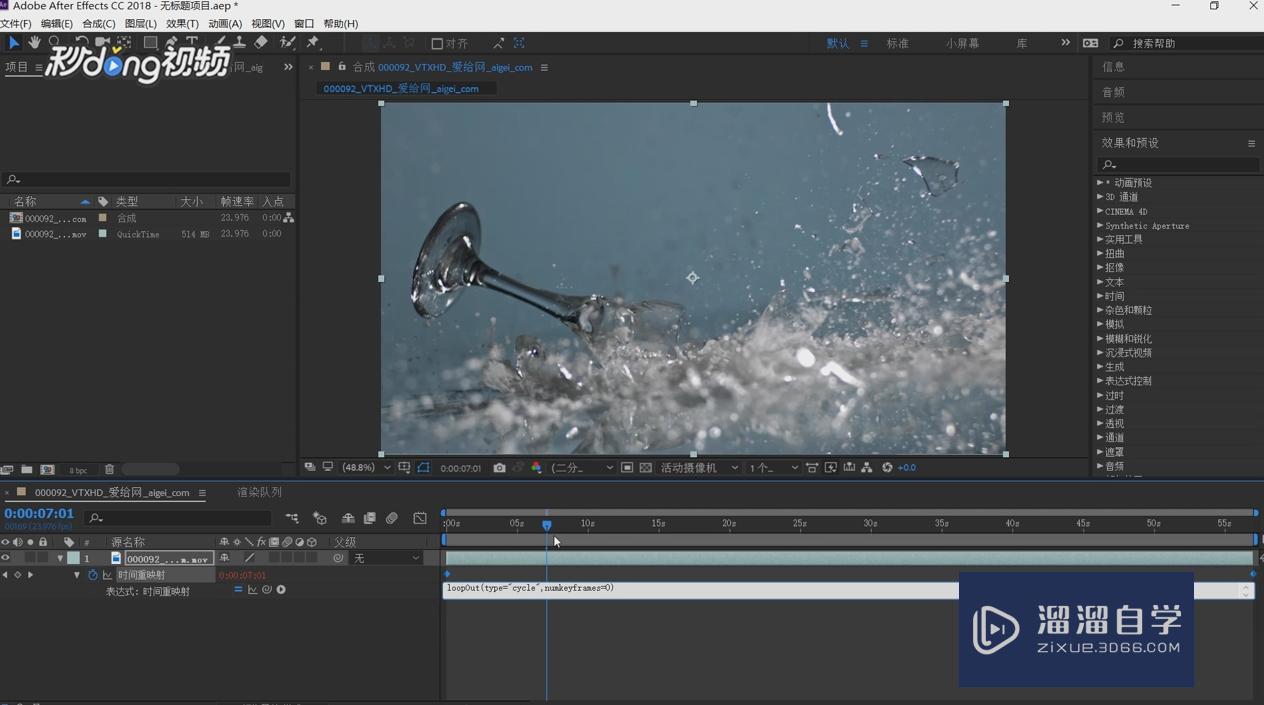Select the Horizontal Type tool
1264x705 pixels.
click(193, 43)
